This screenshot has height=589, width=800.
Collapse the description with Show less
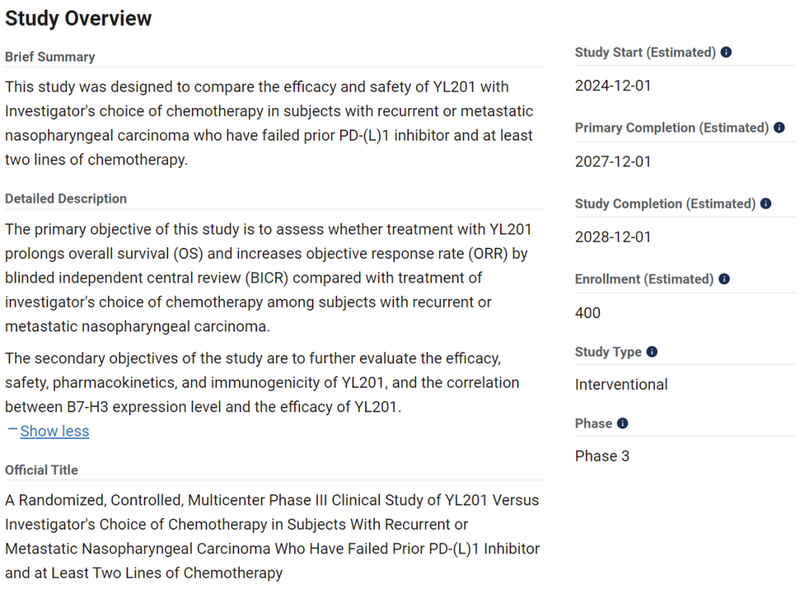coord(54,431)
